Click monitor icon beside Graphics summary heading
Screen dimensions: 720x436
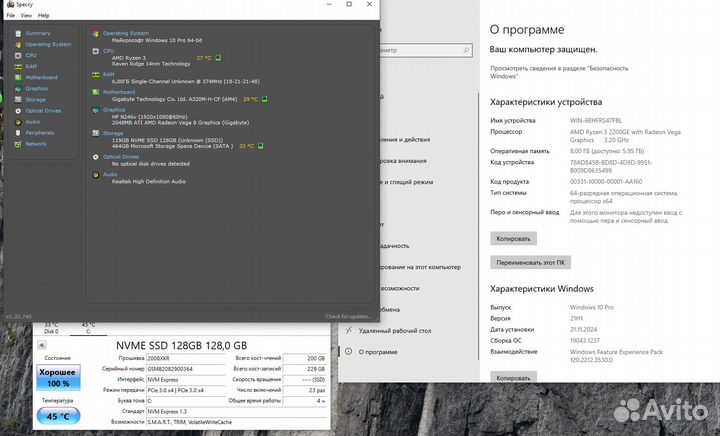point(96,110)
